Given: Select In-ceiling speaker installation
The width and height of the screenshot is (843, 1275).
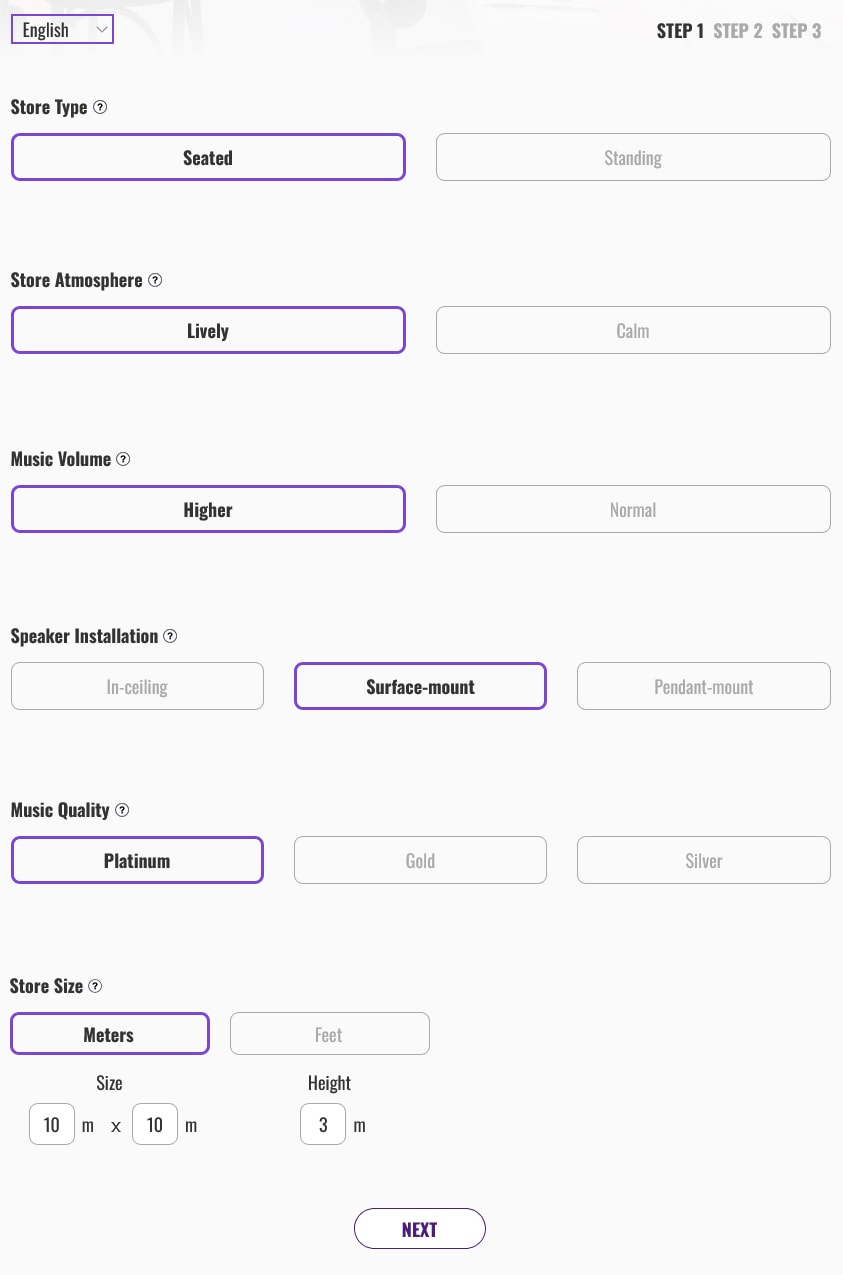Looking at the screenshot, I should click(137, 686).
